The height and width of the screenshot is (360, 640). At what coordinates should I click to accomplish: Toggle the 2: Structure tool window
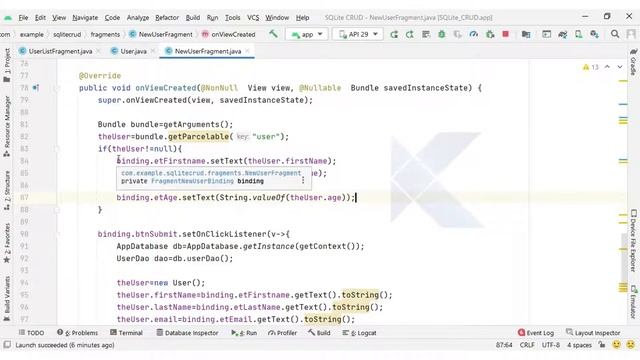point(7,191)
